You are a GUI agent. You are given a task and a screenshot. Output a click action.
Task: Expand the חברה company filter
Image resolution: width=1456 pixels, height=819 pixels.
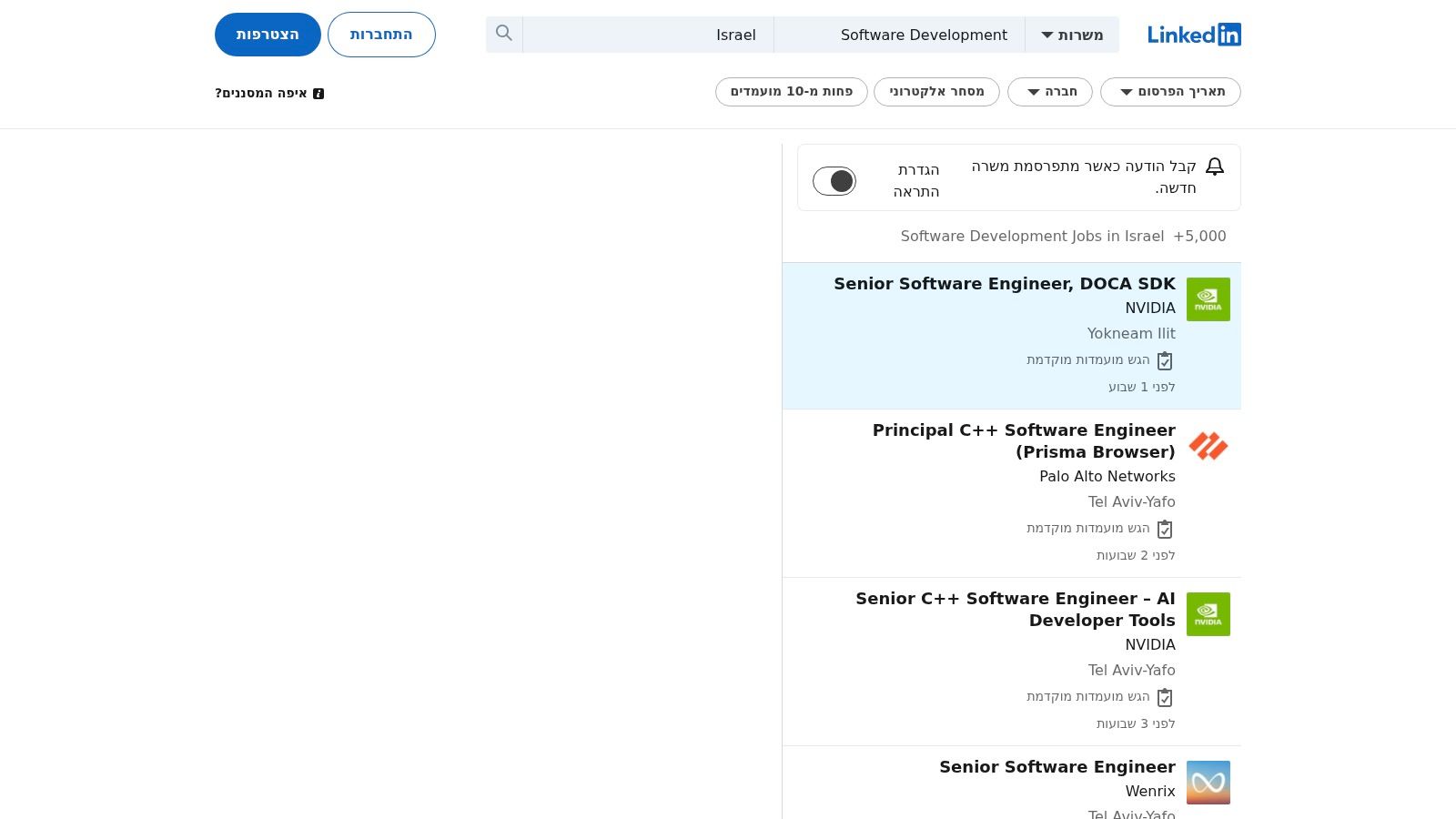pos(1050,92)
